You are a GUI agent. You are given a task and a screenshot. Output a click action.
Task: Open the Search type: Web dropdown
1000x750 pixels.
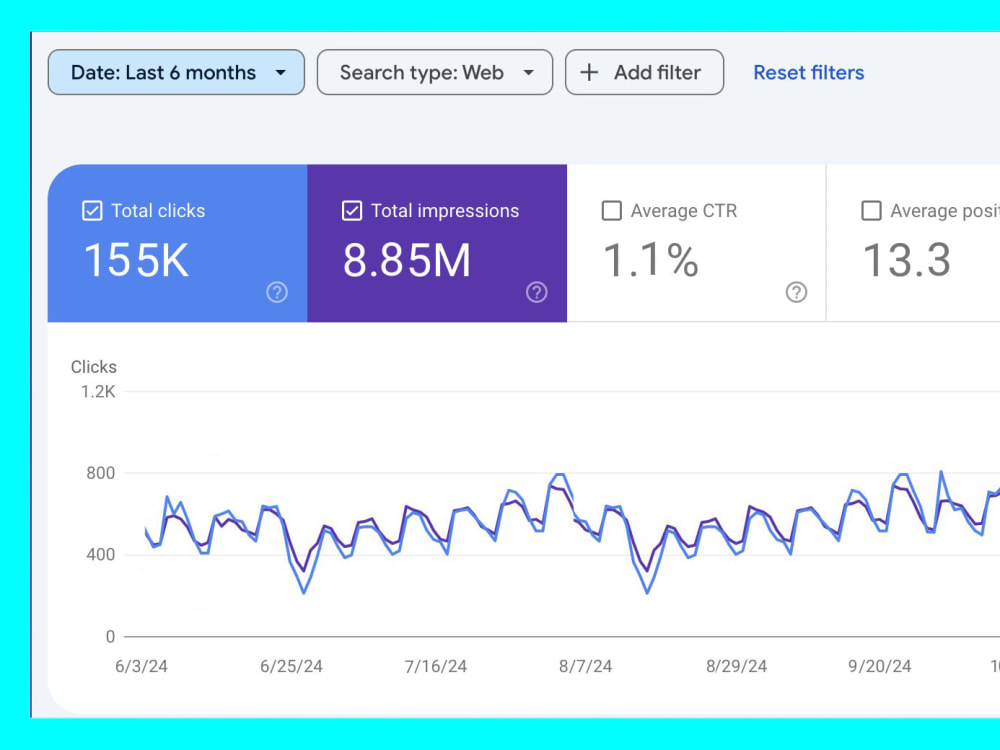click(x=435, y=73)
